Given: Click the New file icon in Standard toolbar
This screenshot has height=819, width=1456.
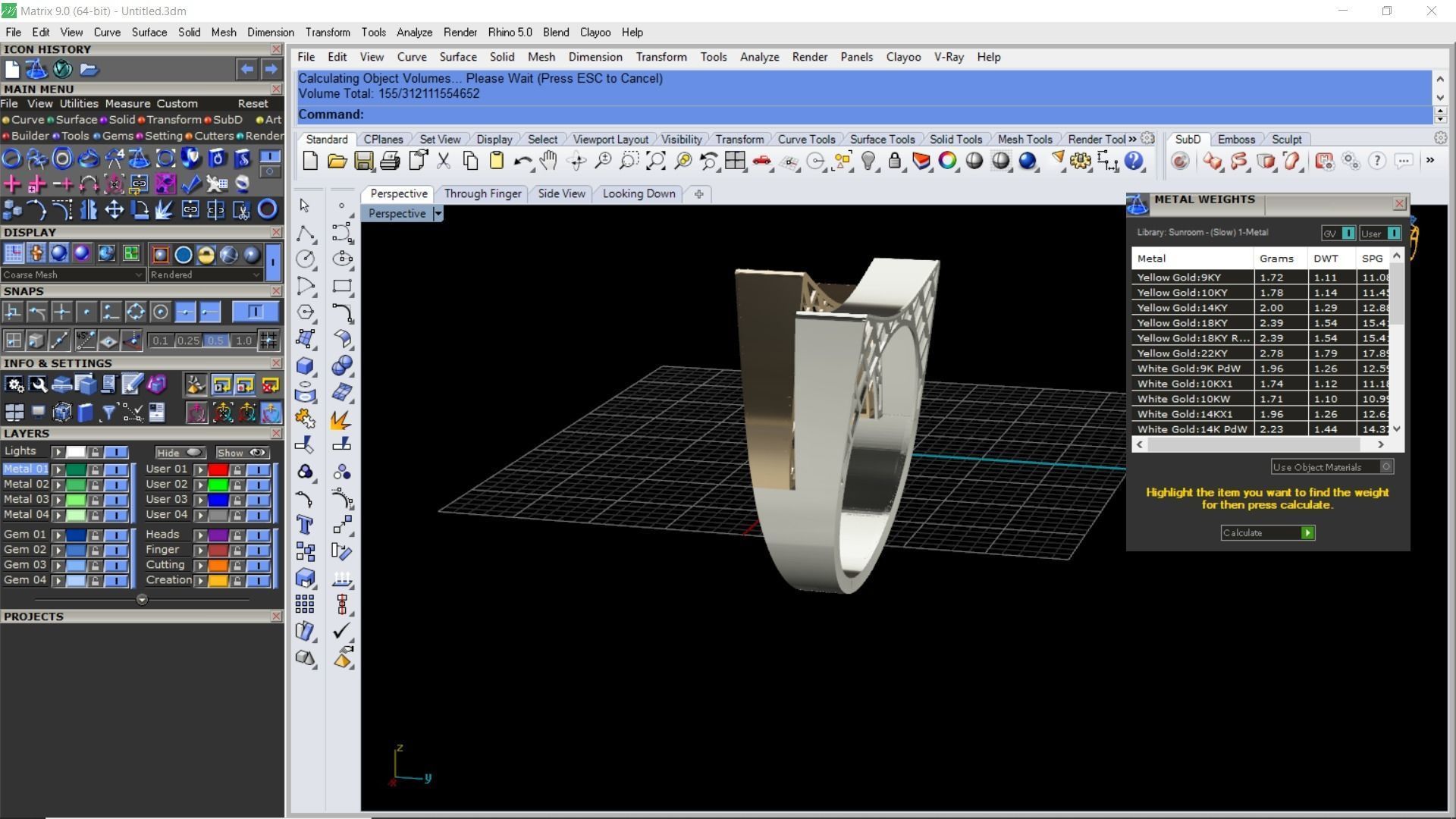Looking at the screenshot, I should (310, 161).
